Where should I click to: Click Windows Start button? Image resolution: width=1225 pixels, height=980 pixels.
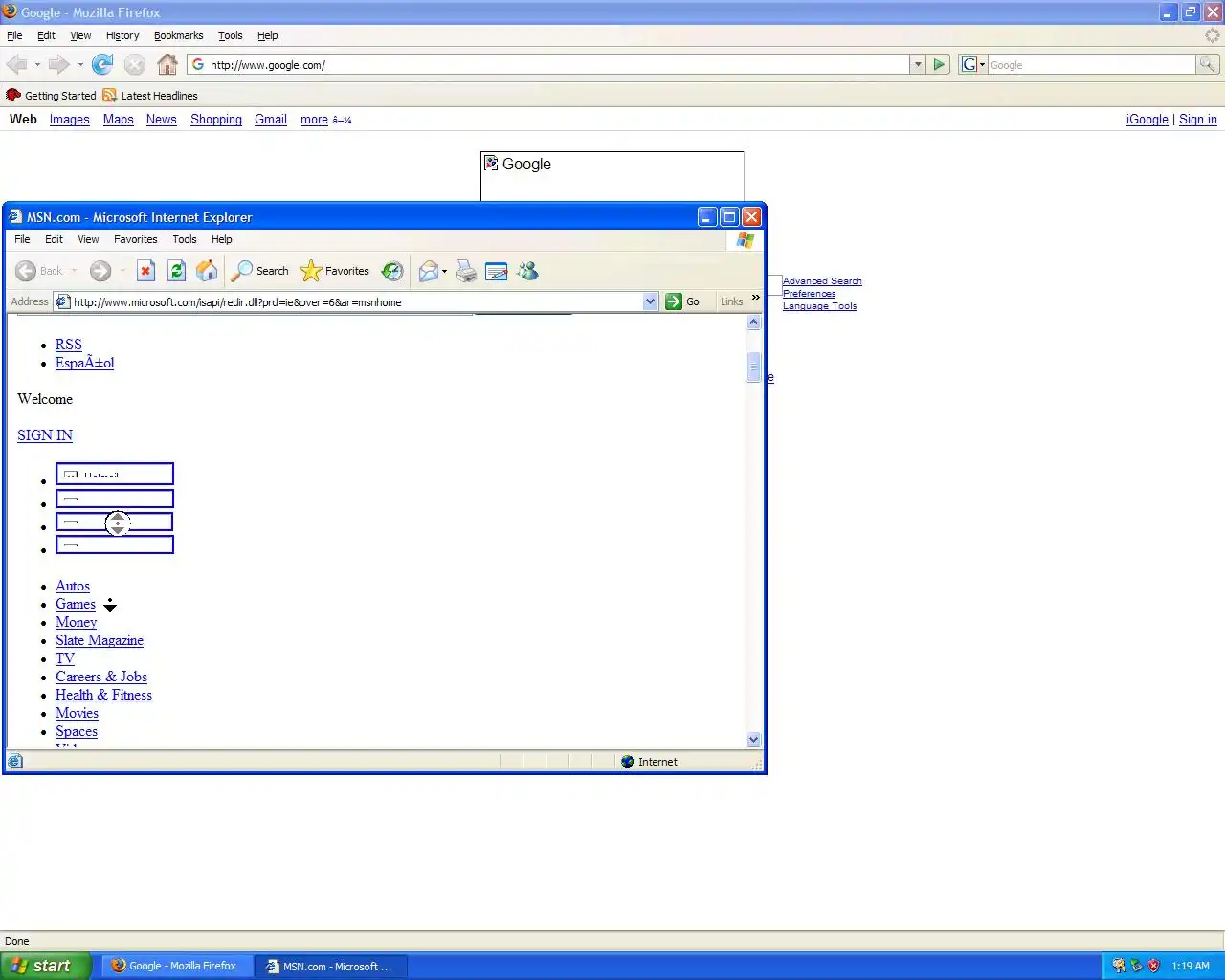[46, 966]
